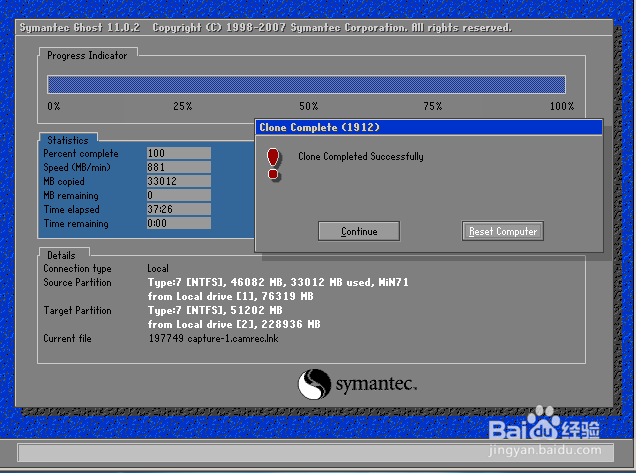The width and height of the screenshot is (636, 473).
Task: Click the 'MB copied' label
Action: [x=64, y=182]
